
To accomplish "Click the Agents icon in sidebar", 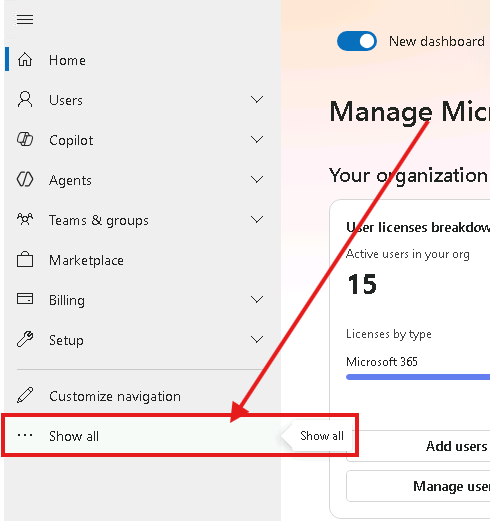I will tap(25, 179).
